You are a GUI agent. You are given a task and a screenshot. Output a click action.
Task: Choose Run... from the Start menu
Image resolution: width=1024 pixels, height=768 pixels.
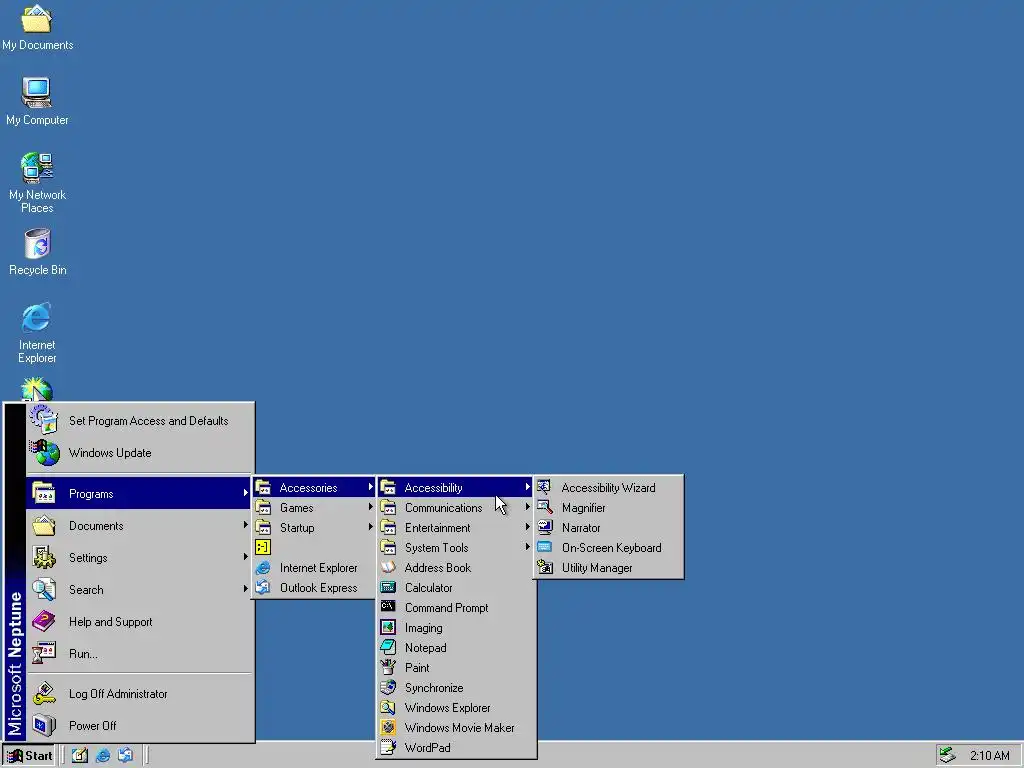(140, 654)
